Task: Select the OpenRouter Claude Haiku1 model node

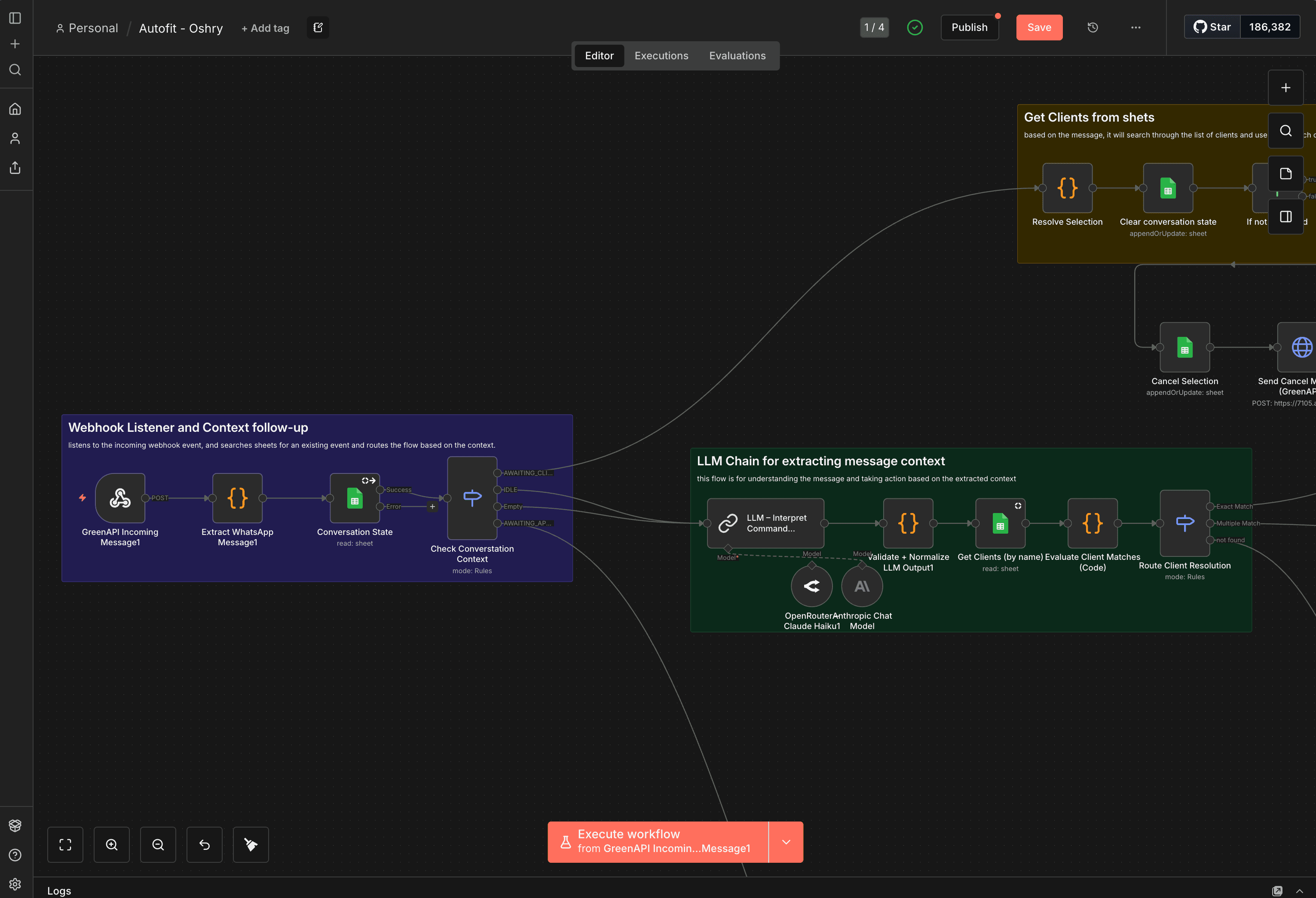Action: (x=811, y=586)
